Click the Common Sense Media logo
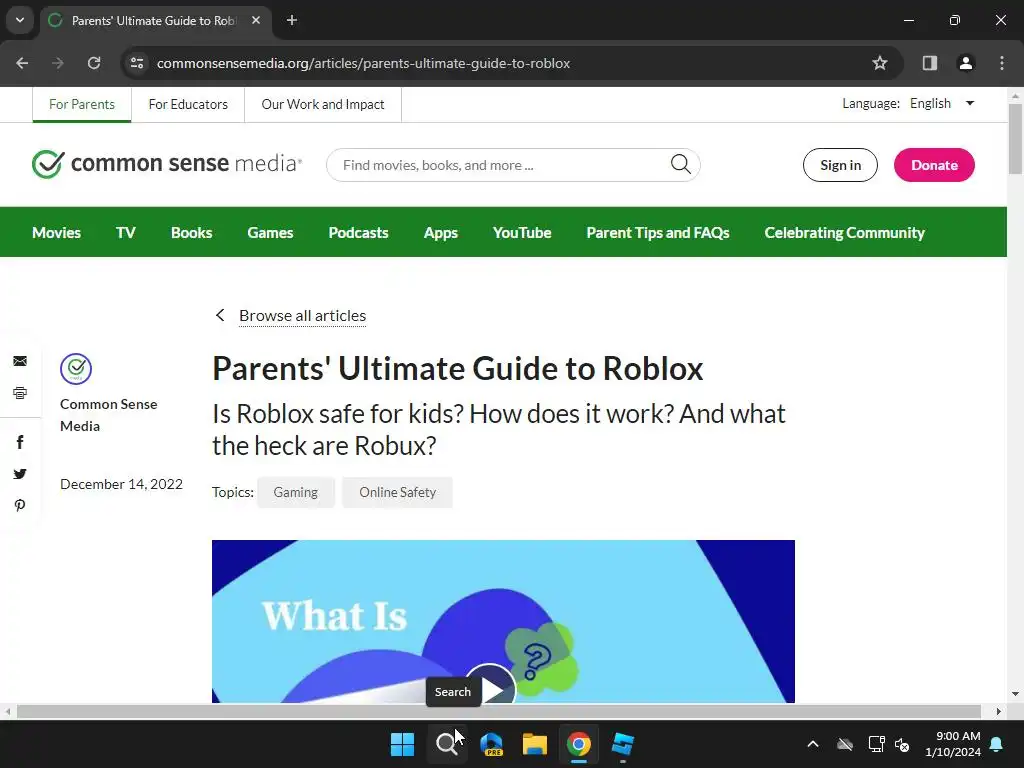This screenshot has height=768, width=1024. tap(167, 163)
